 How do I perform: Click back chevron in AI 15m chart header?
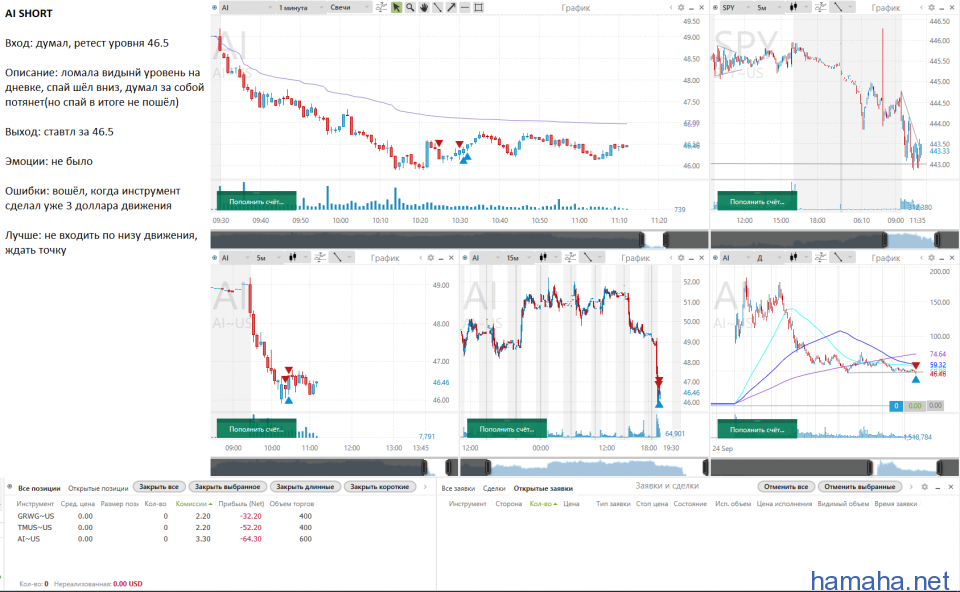click(x=671, y=258)
